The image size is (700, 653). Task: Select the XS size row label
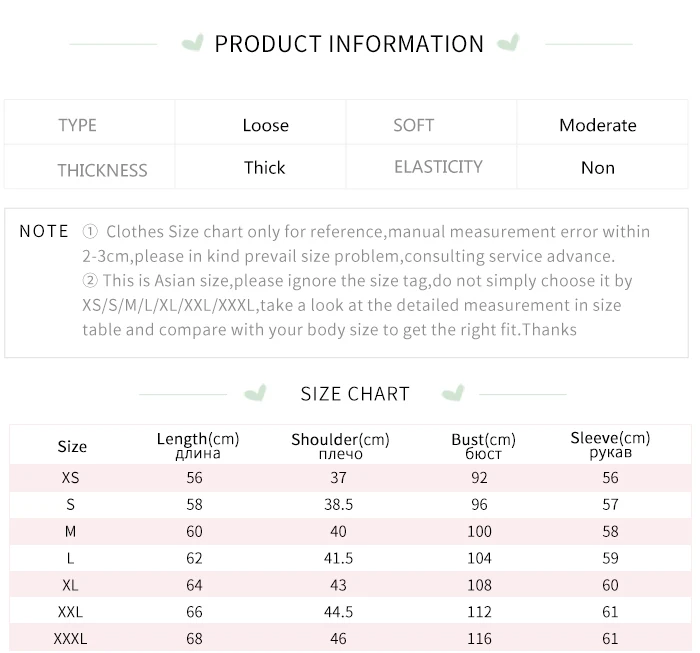point(70,478)
